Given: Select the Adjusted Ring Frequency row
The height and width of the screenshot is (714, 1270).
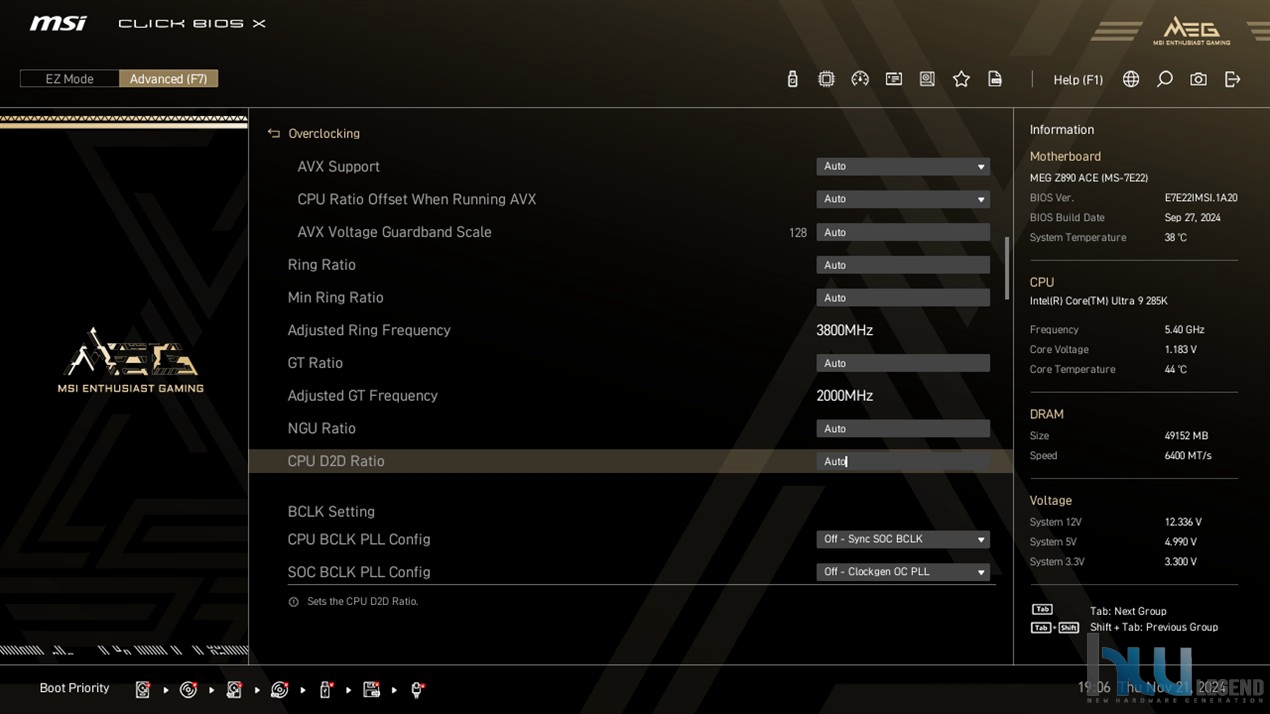Looking at the screenshot, I should [630, 330].
